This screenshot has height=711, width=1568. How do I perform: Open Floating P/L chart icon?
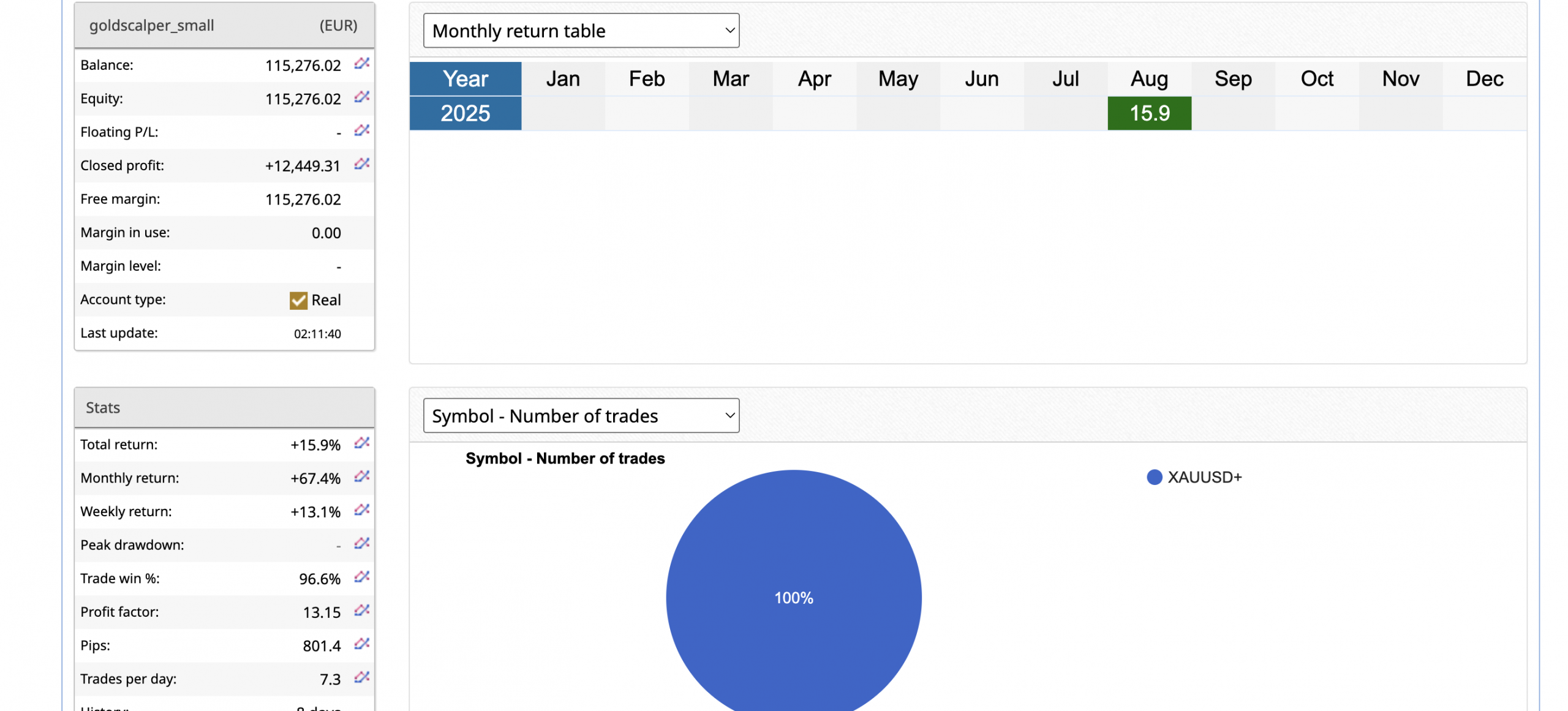pos(361,130)
